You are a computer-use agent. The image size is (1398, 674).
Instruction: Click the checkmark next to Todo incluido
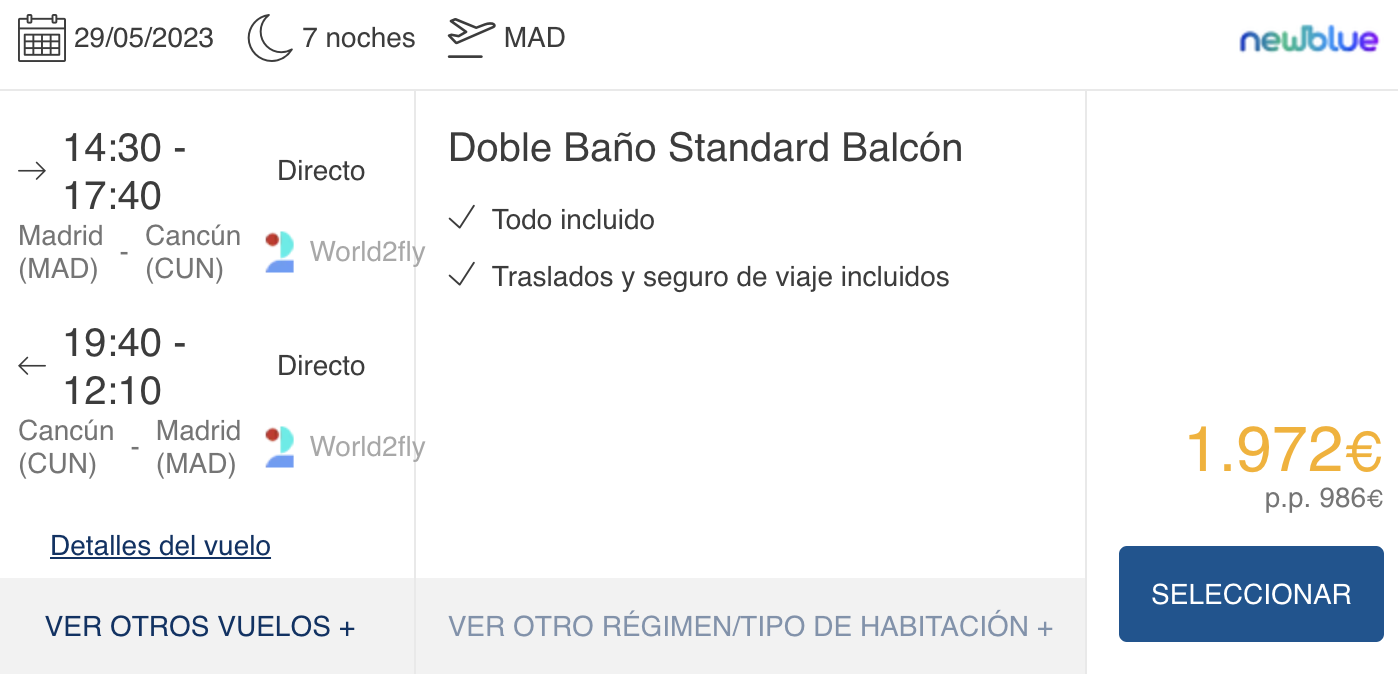pyautogui.click(x=461, y=218)
